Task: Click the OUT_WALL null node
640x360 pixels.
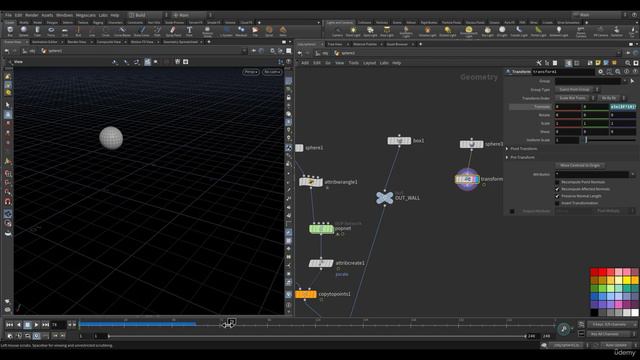Action: [384, 198]
